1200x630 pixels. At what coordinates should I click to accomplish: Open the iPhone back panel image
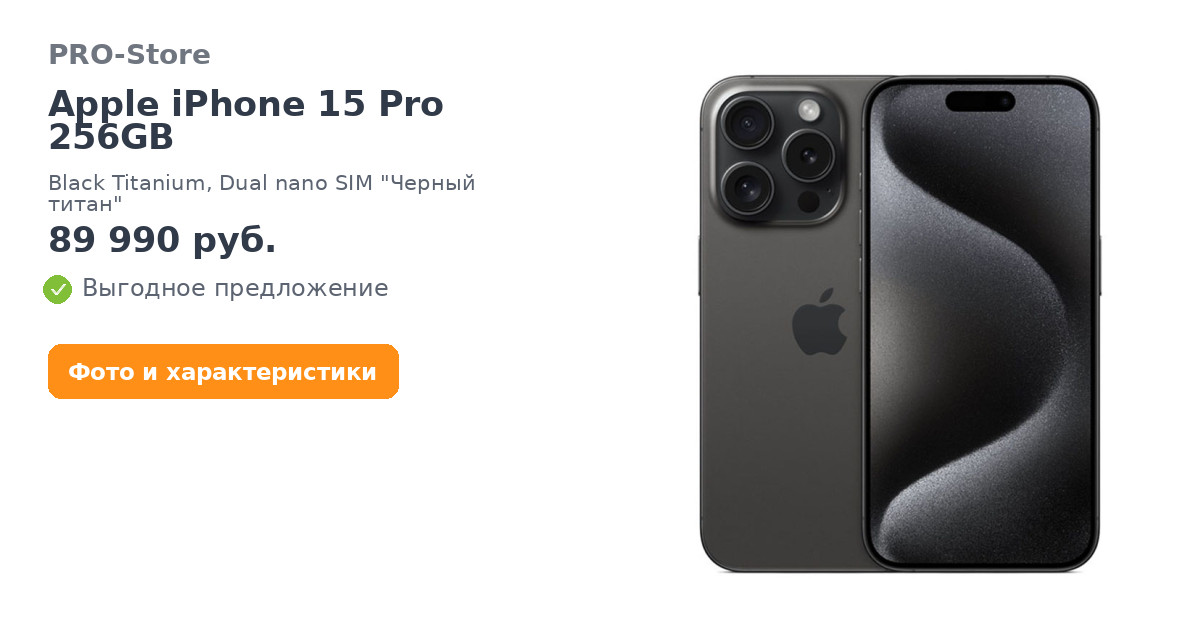pyautogui.click(x=782, y=324)
